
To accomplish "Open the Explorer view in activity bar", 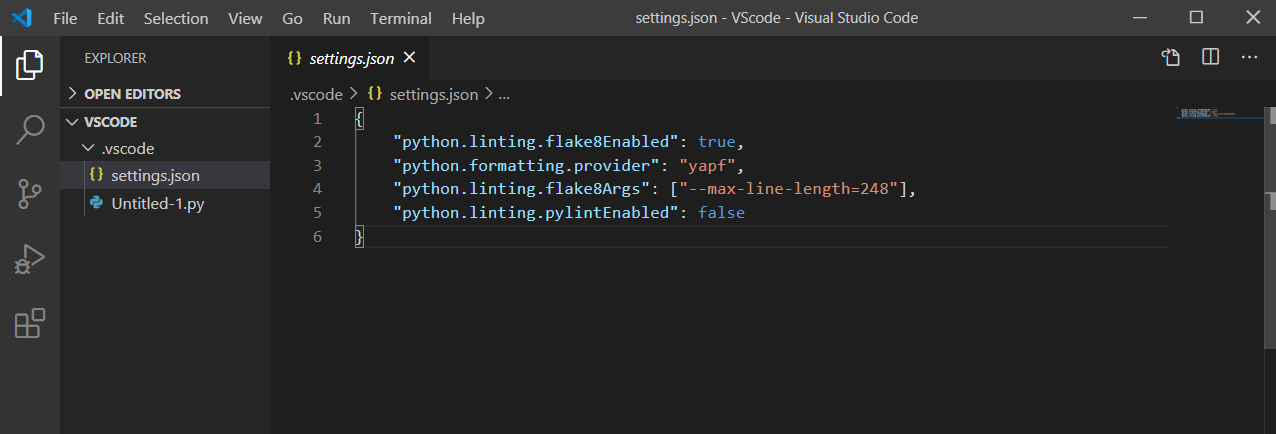I will click(x=30, y=65).
